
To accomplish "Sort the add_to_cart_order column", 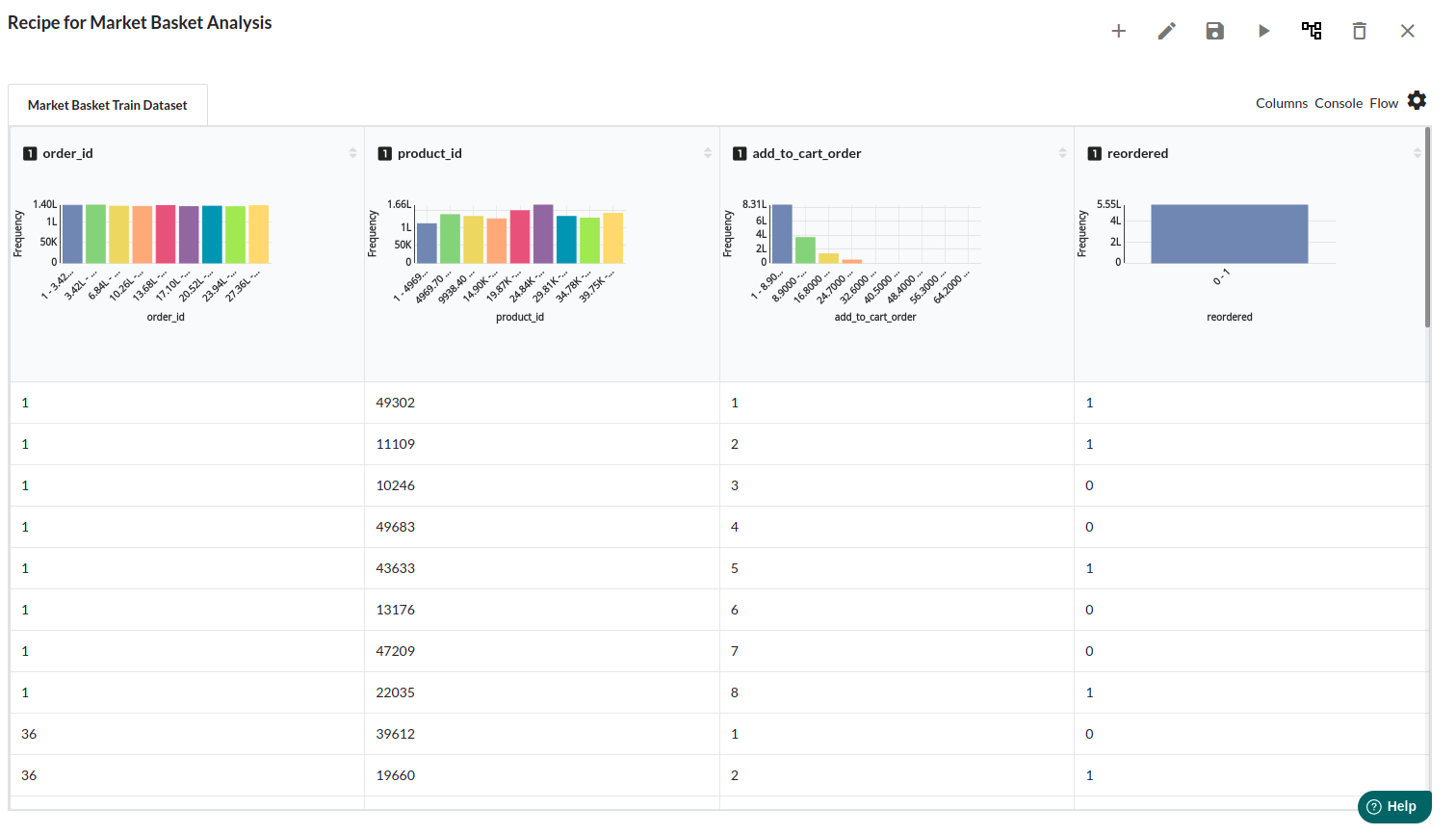I will [1062, 153].
